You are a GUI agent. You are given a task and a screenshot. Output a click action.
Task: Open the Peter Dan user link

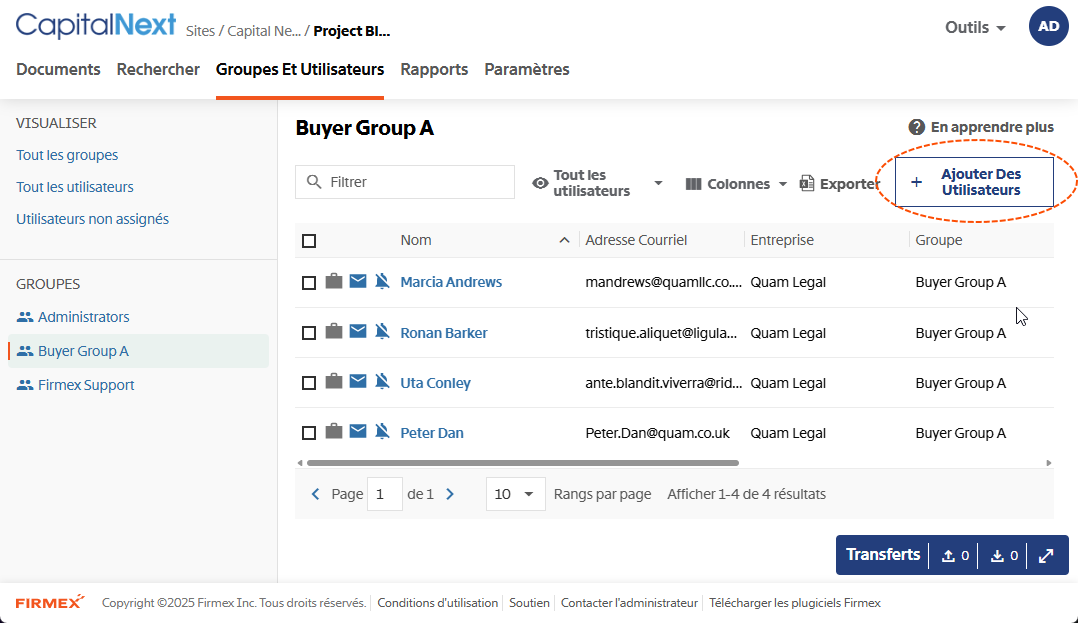coord(432,433)
